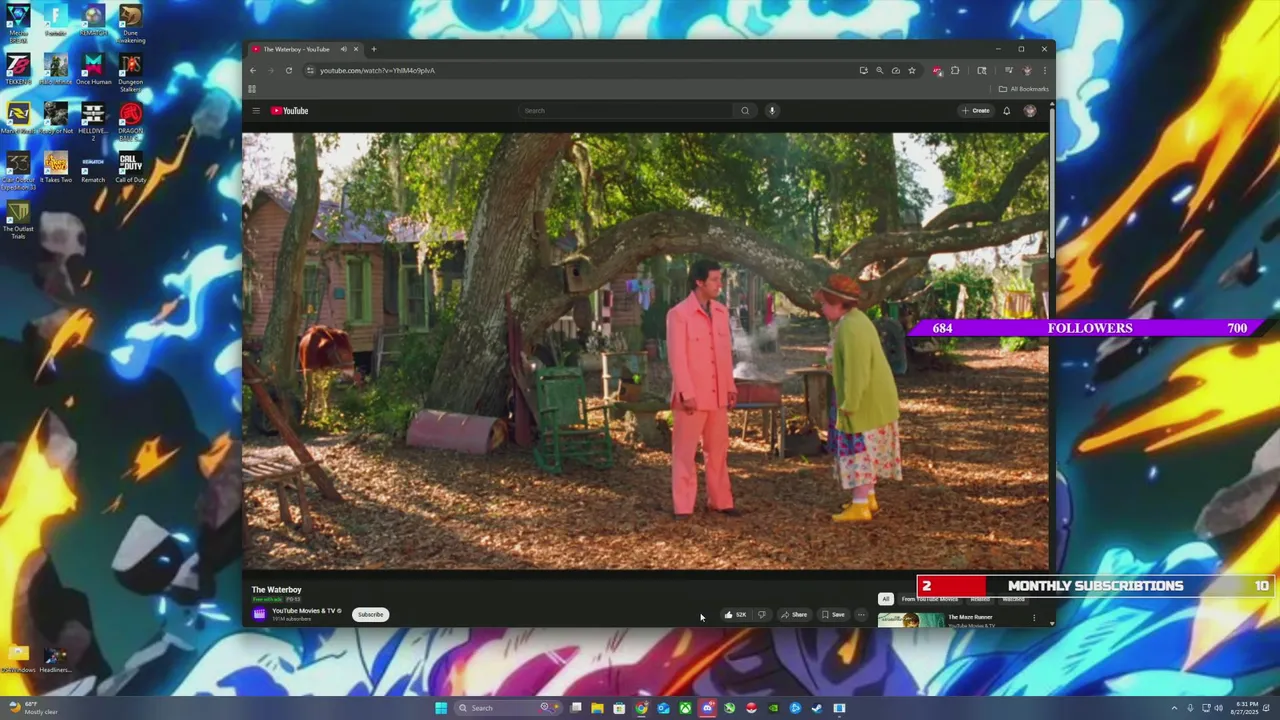Open a new Chrome tab

(x=374, y=49)
